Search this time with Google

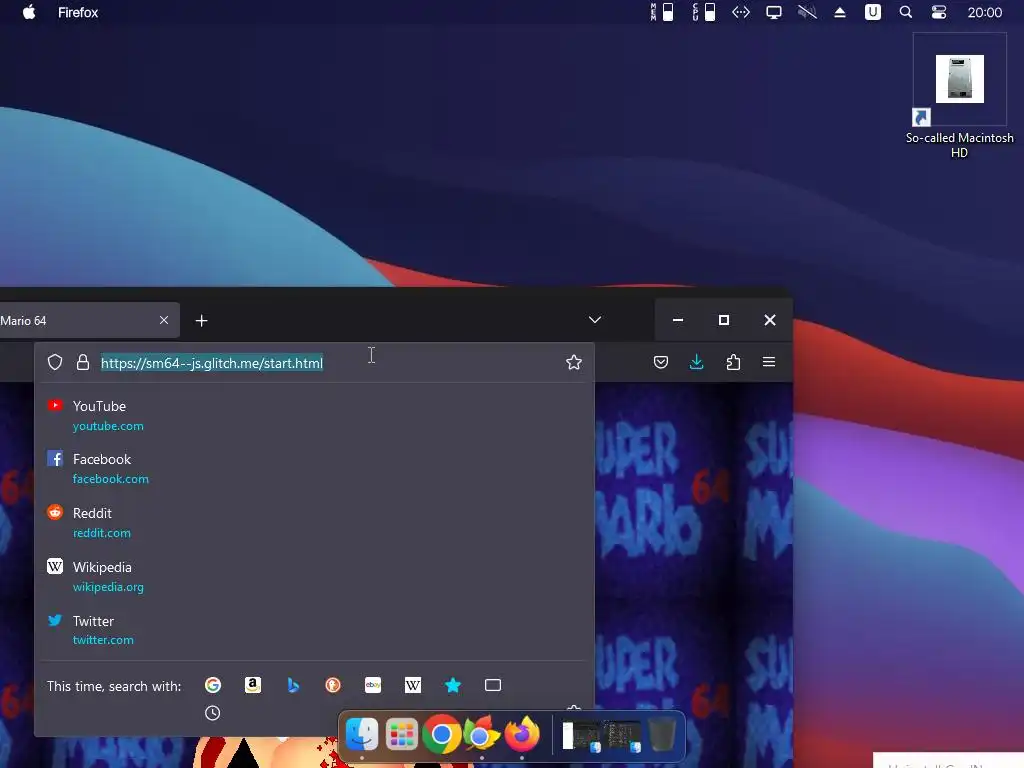(213, 685)
